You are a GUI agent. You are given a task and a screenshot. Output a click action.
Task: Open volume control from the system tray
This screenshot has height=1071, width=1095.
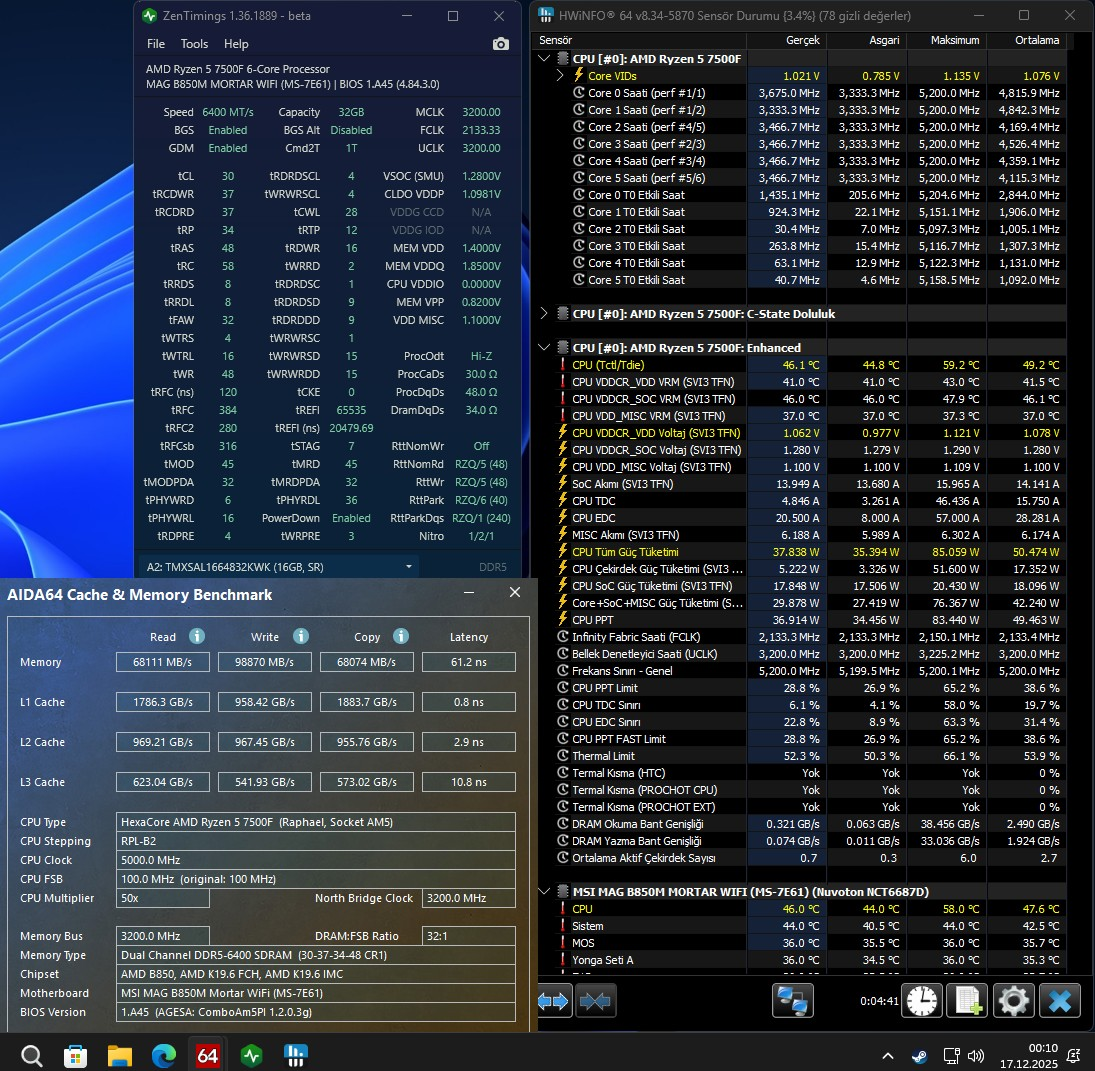976,1056
